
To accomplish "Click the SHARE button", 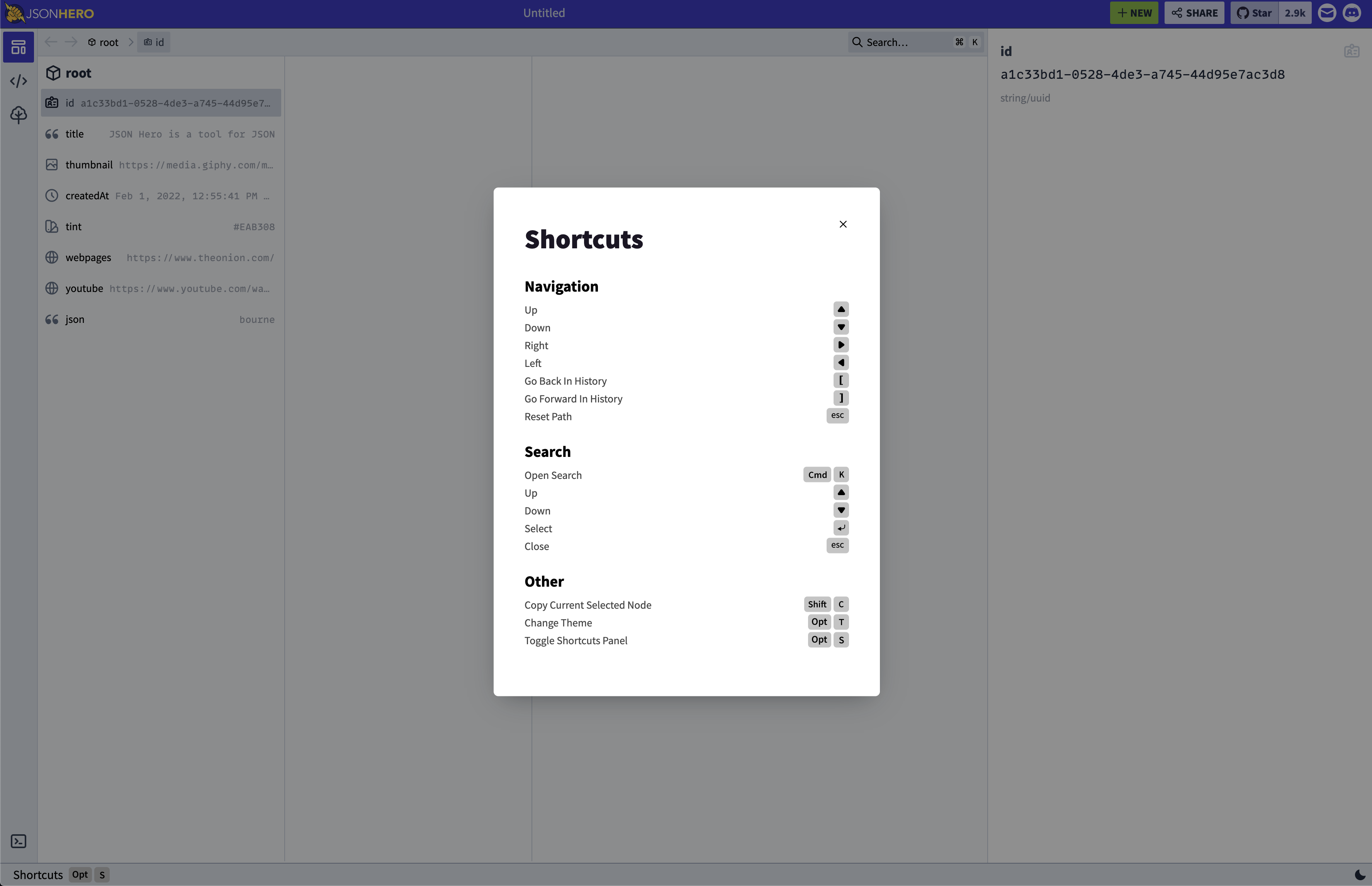I will tap(1194, 13).
